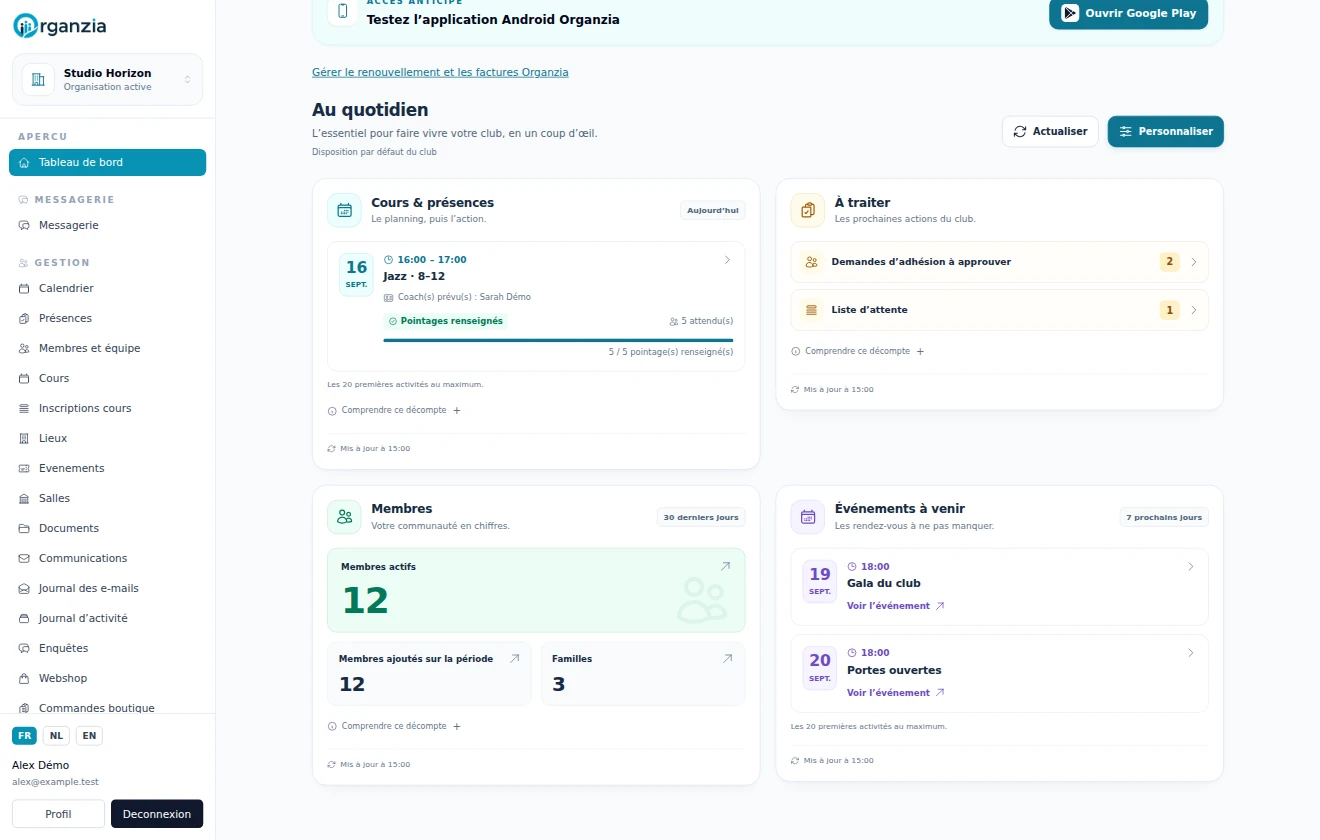Click the Organzia logo icon
Screen dimensions: 1320x840
(24, 27)
